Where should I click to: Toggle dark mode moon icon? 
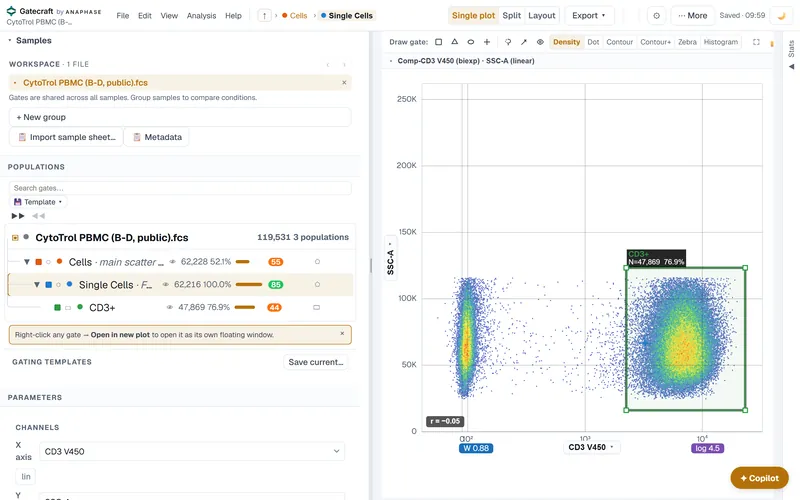point(781,16)
